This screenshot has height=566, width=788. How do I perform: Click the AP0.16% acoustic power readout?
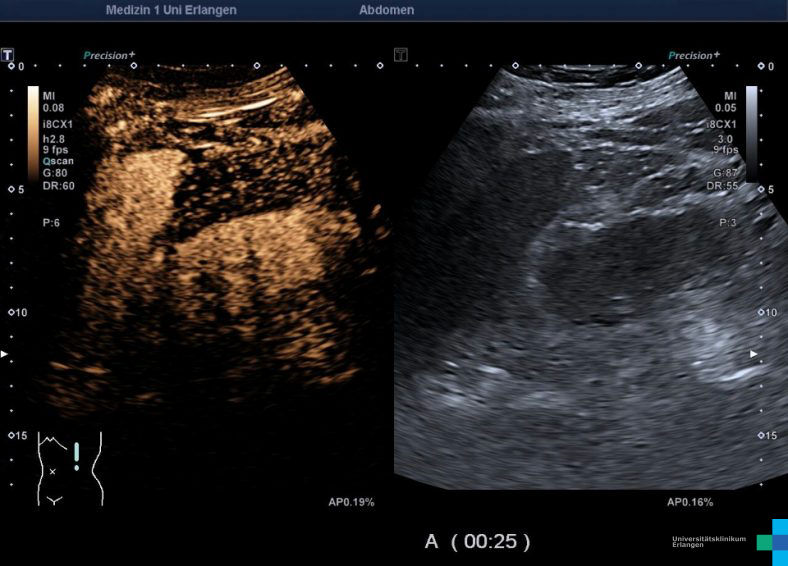pyautogui.click(x=690, y=502)
